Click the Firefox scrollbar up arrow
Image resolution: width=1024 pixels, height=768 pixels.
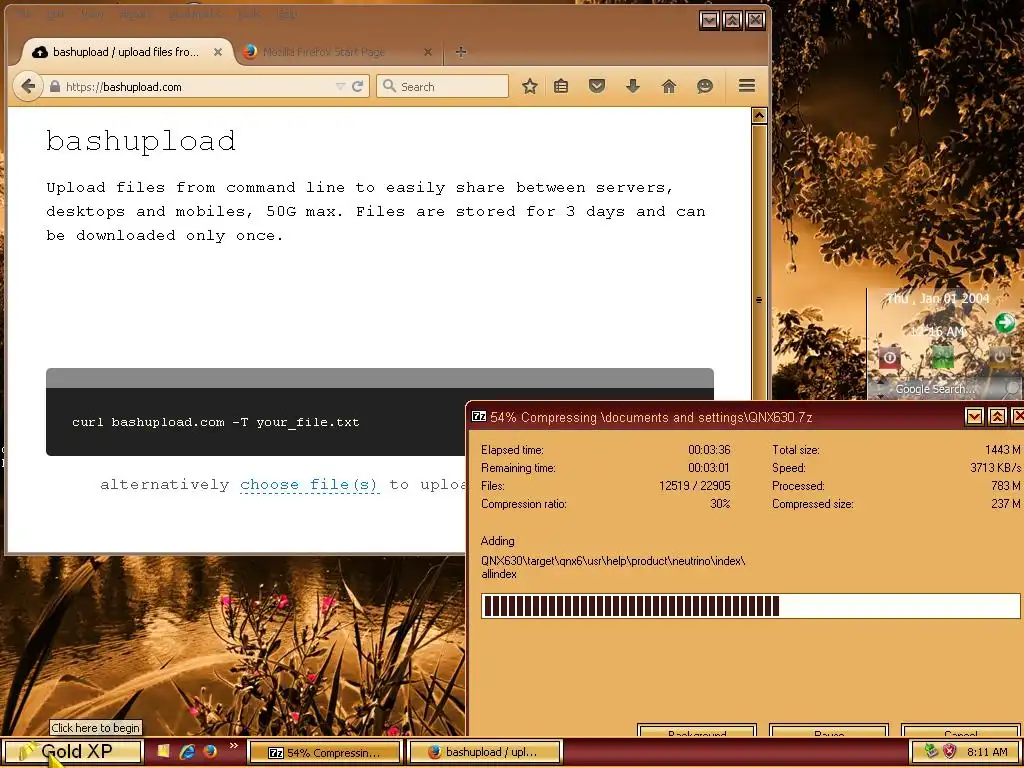[759, 116]
